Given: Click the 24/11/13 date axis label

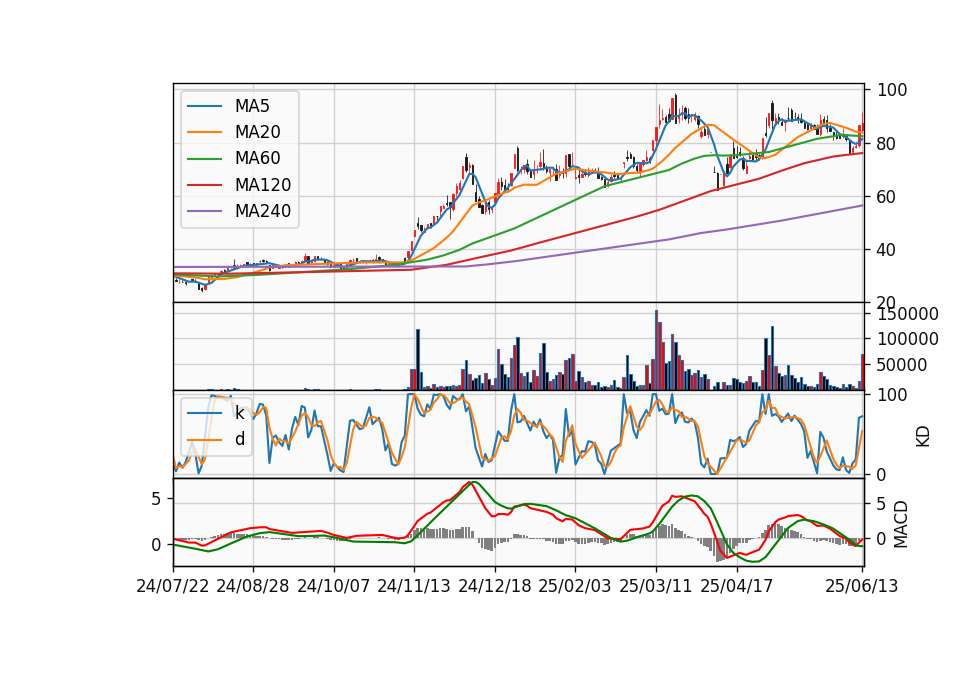Looking at the screenshot, I should [414, 586].
